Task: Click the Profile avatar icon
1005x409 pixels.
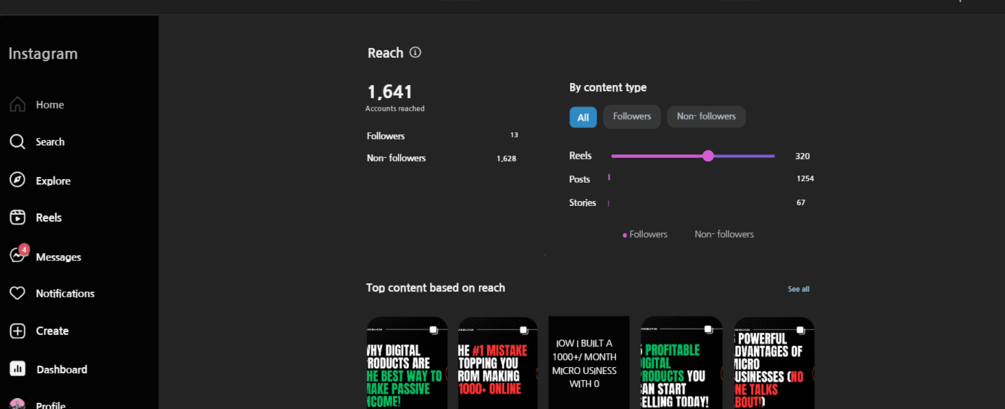Action: (x=17, y=405)
